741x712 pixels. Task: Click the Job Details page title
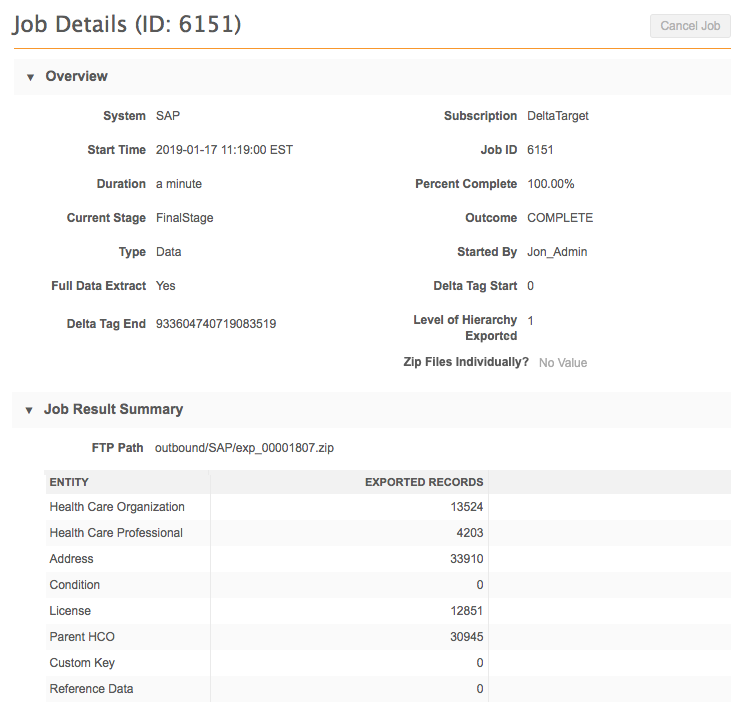pyautogui.click(x=127, y=24)
